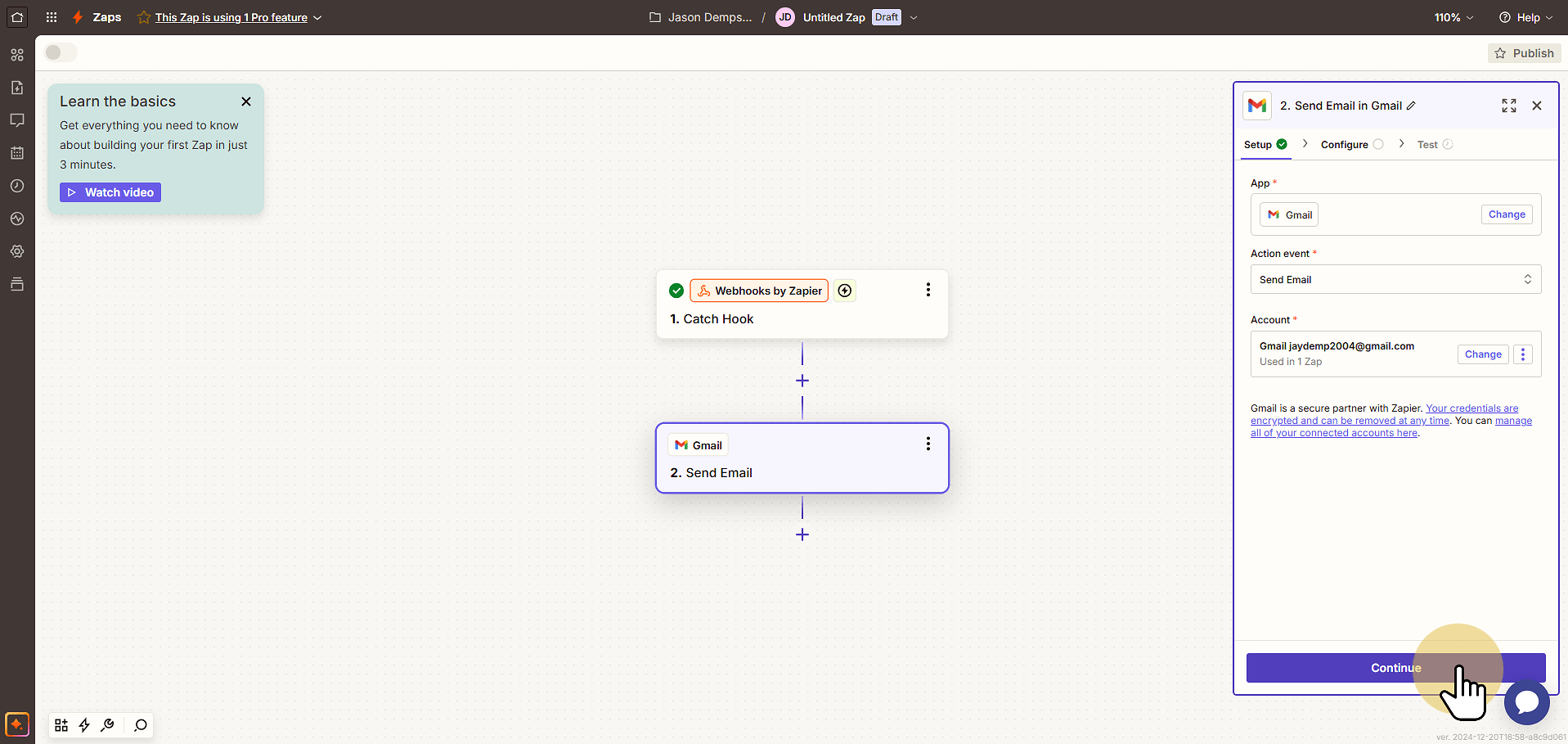Open the chat support bubble icon
This screenshot has width=1568, height=744.
coord(1526,701)
